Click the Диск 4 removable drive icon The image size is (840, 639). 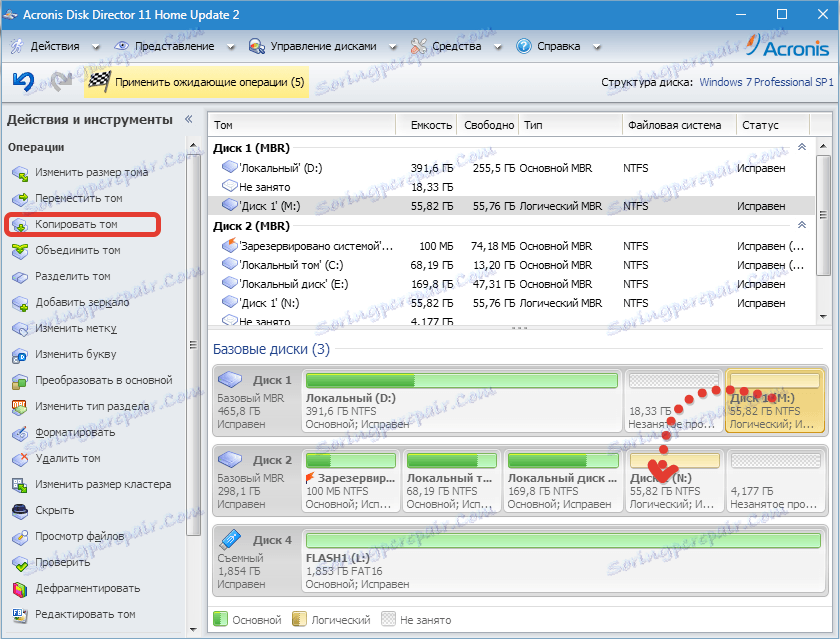230,539
